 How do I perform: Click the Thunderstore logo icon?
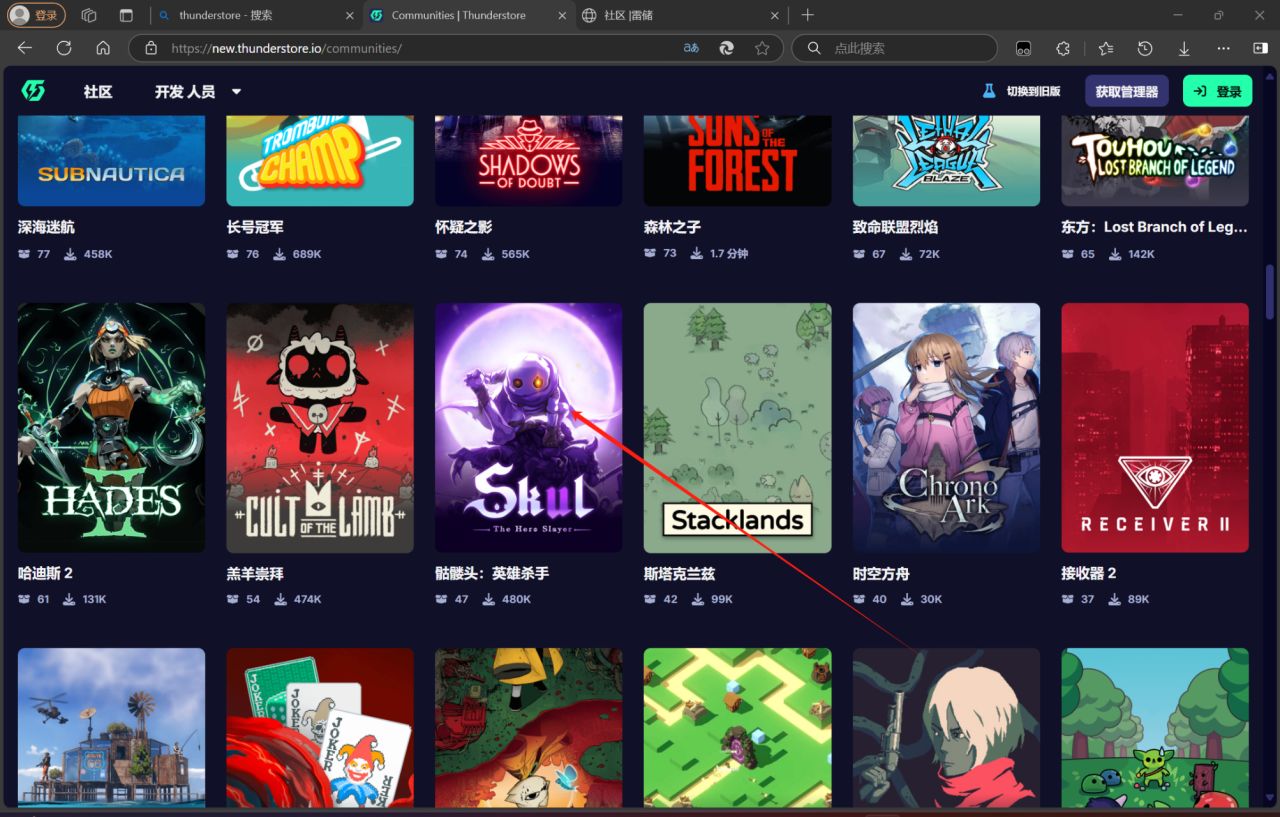33,91
